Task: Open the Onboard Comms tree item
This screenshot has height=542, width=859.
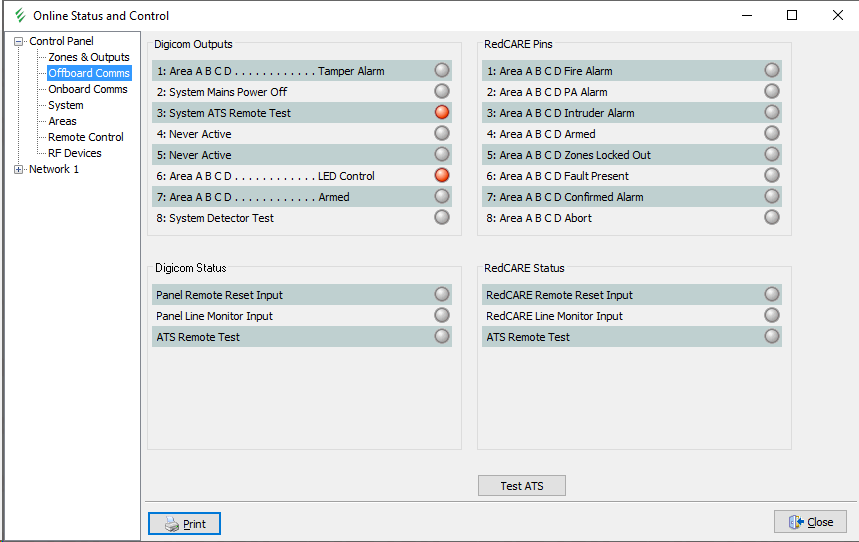Action: coord(88,89)
